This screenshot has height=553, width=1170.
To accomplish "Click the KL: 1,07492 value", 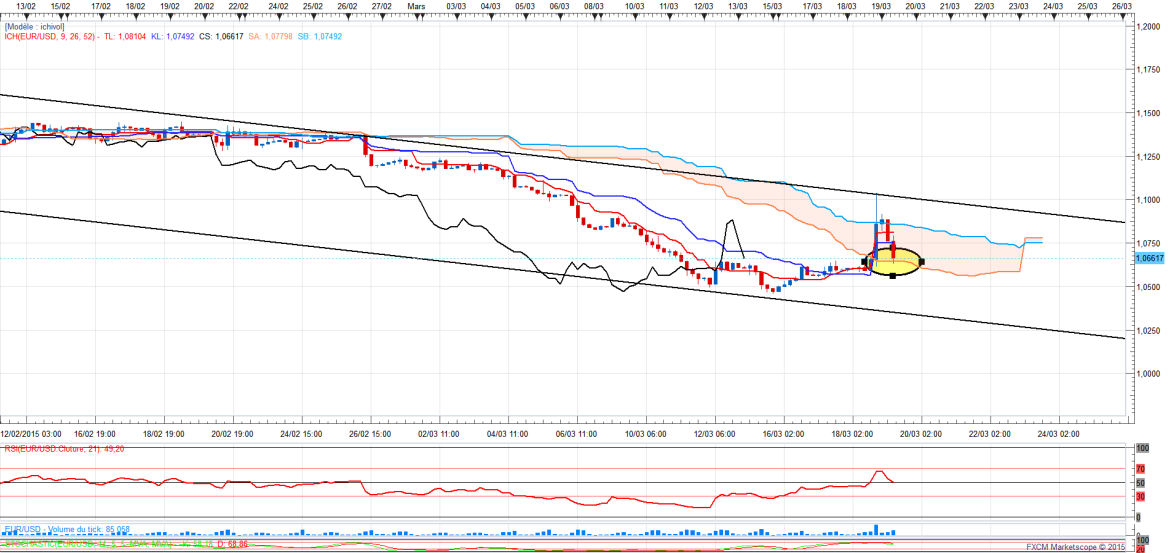I will pos(175,36).
